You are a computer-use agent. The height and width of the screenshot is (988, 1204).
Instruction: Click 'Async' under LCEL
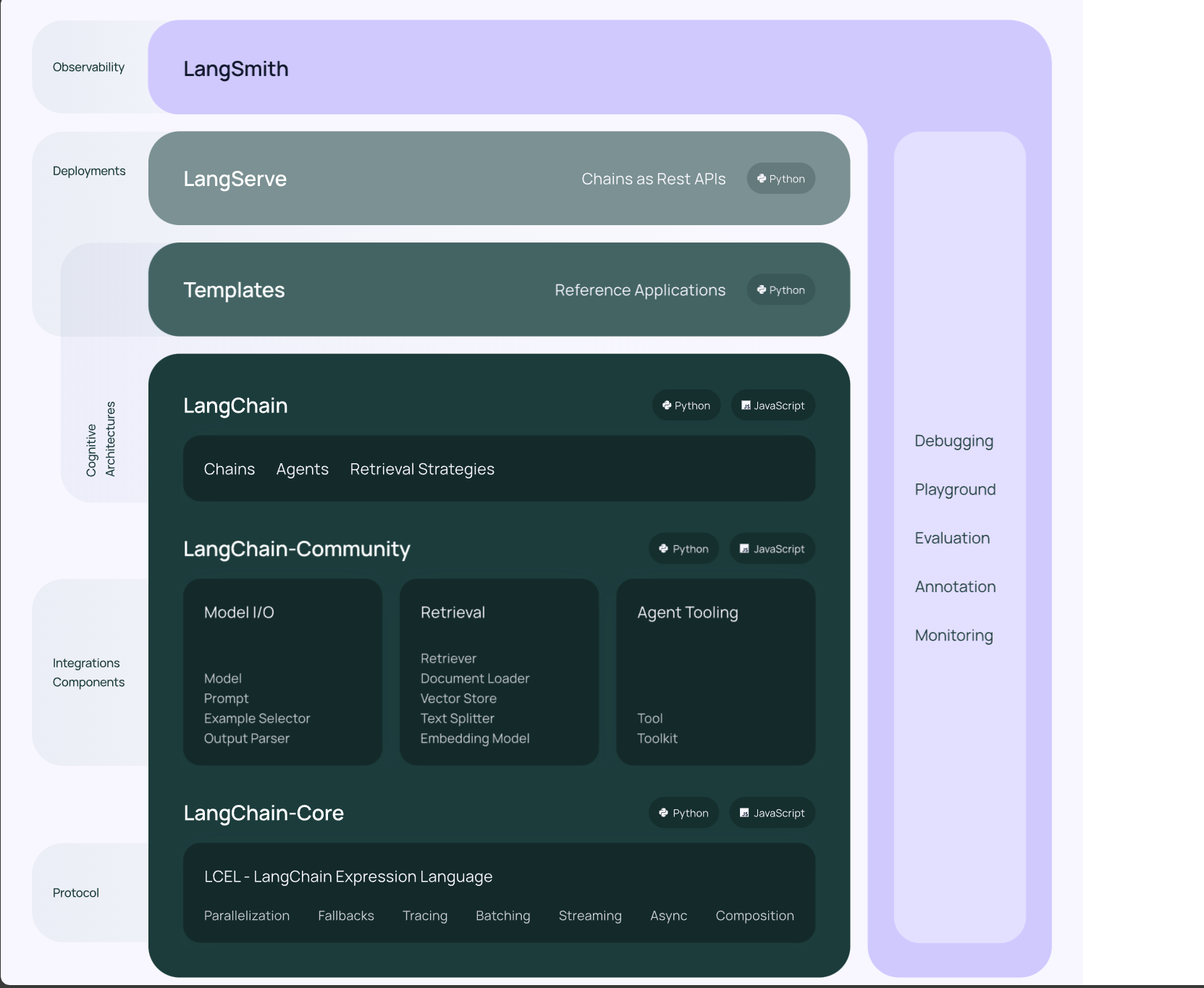[x=669, y=916]
